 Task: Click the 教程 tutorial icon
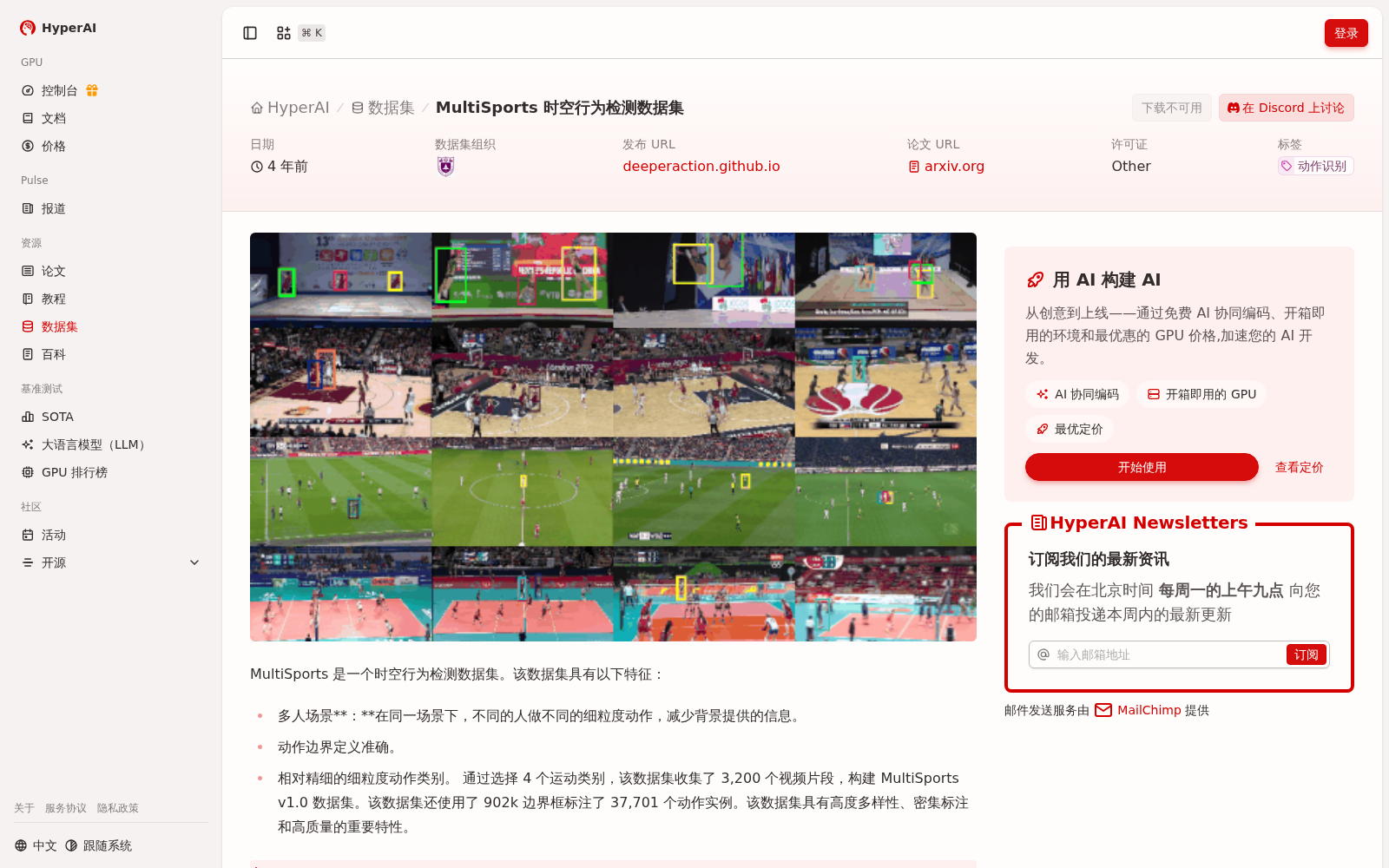28,299
